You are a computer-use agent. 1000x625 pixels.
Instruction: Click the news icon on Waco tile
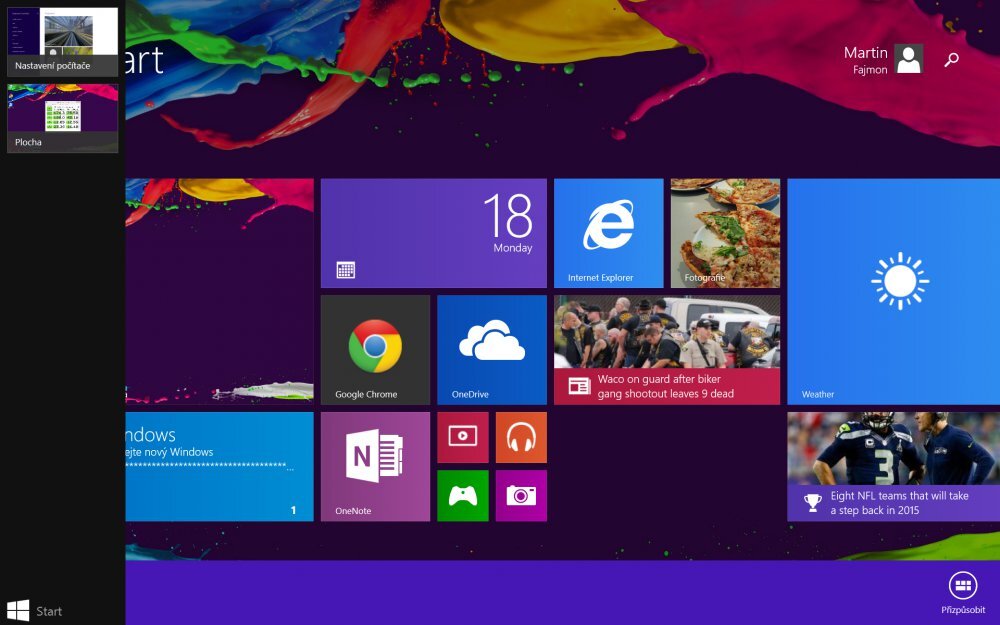[x=579, y=386]
